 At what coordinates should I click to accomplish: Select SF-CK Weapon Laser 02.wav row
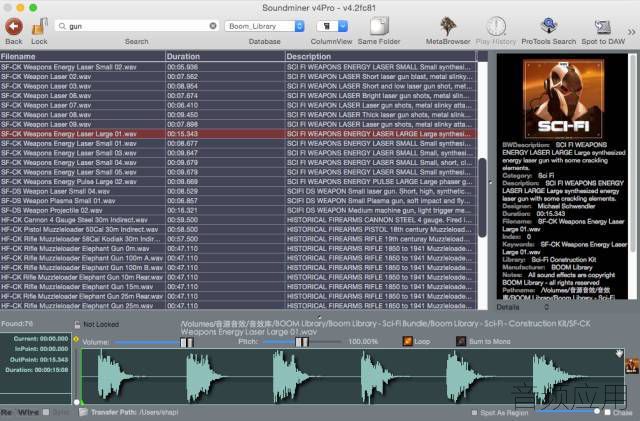[238, 77]
